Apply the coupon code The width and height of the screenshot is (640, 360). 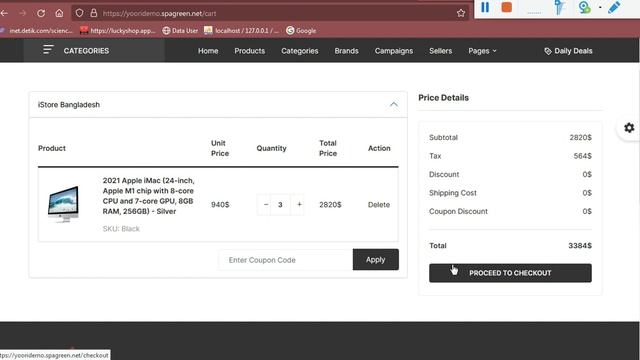coord(376,260)
